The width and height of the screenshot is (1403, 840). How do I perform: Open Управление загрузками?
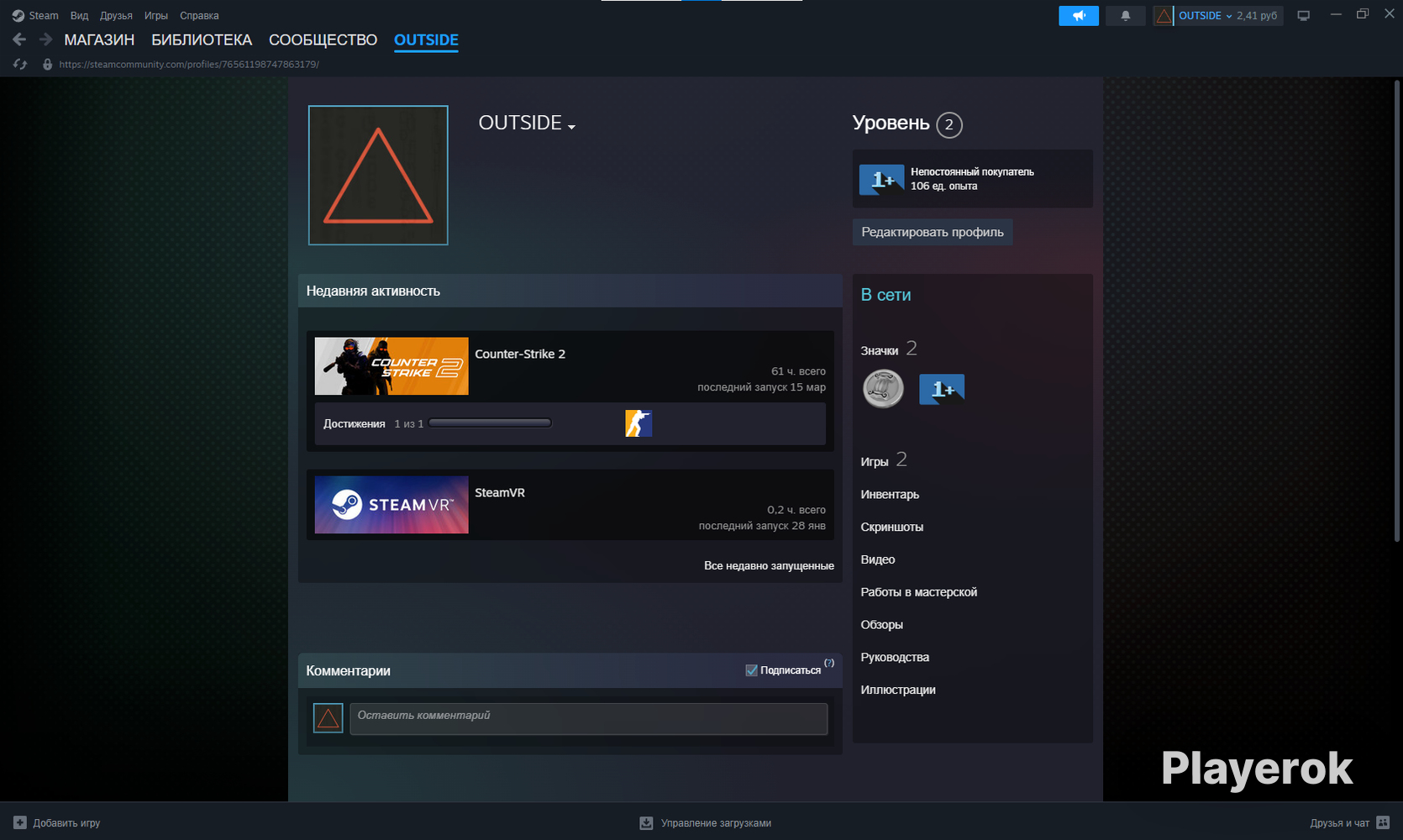pos(716,823)
